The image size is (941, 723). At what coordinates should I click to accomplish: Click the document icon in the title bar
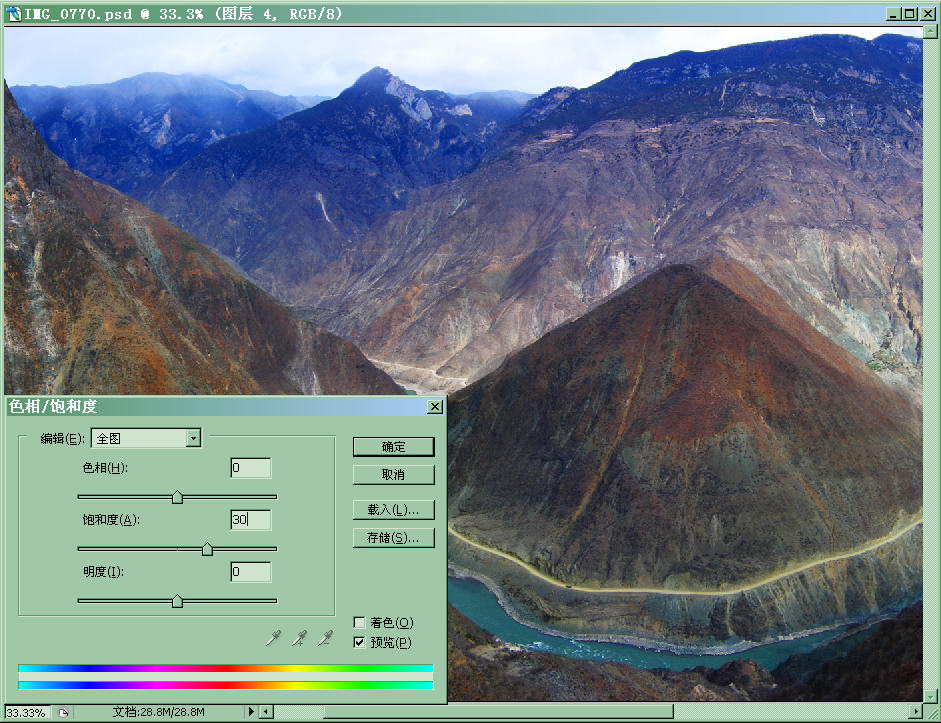[13, 13]
